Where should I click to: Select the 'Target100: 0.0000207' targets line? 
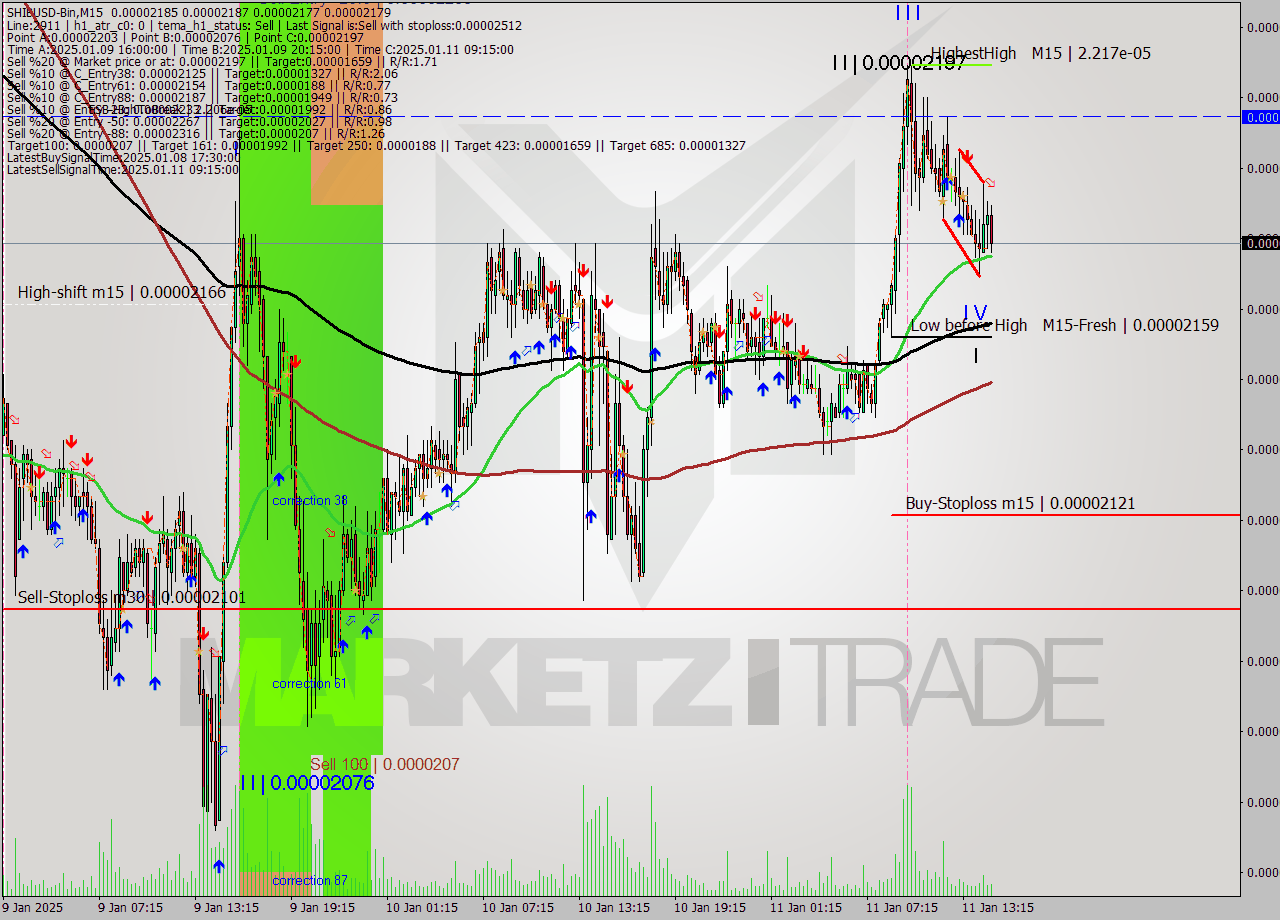[x=376, y=145]
